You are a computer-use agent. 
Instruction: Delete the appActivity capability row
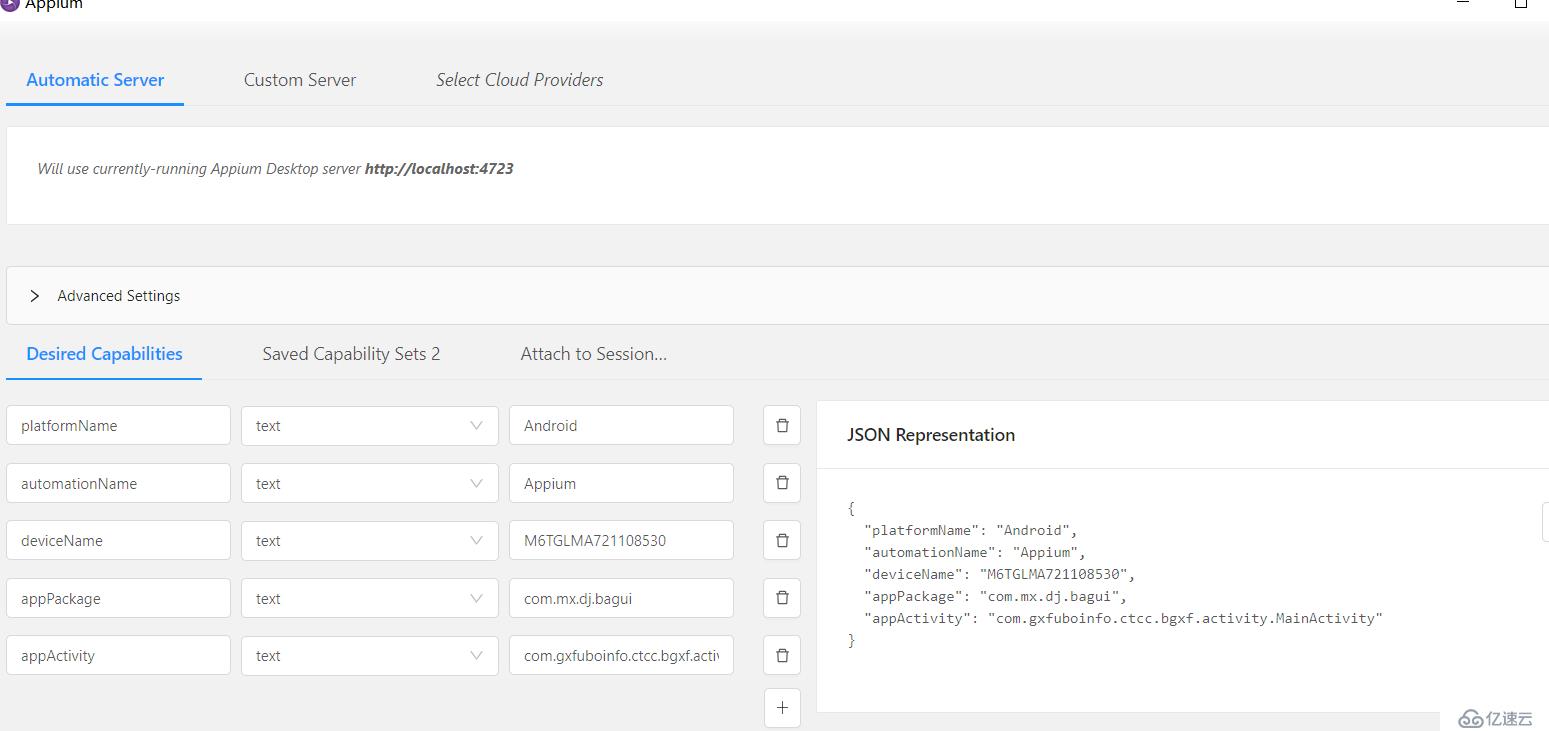coord(782,656)
